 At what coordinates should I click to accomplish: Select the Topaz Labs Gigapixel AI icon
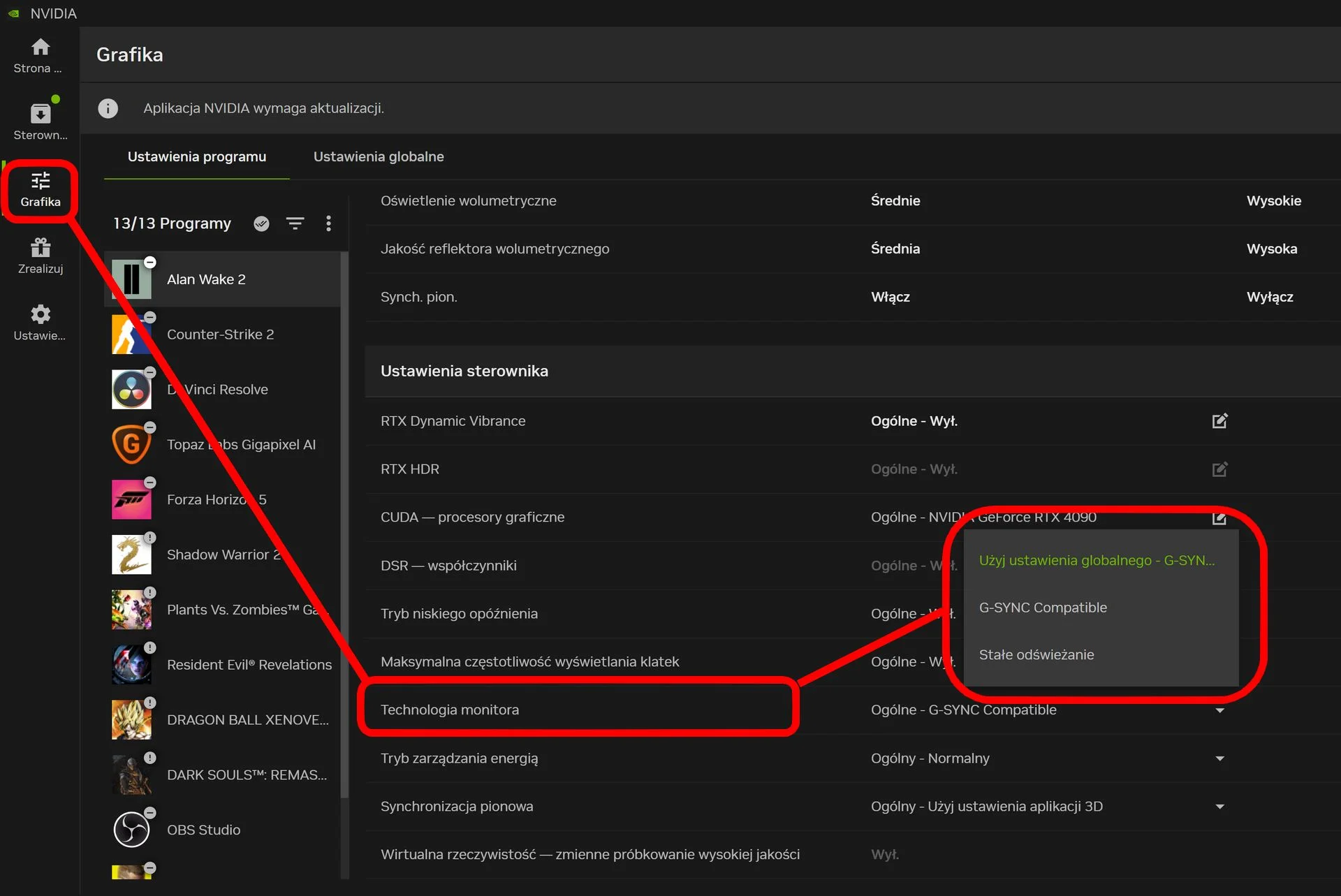click(131, 445)
